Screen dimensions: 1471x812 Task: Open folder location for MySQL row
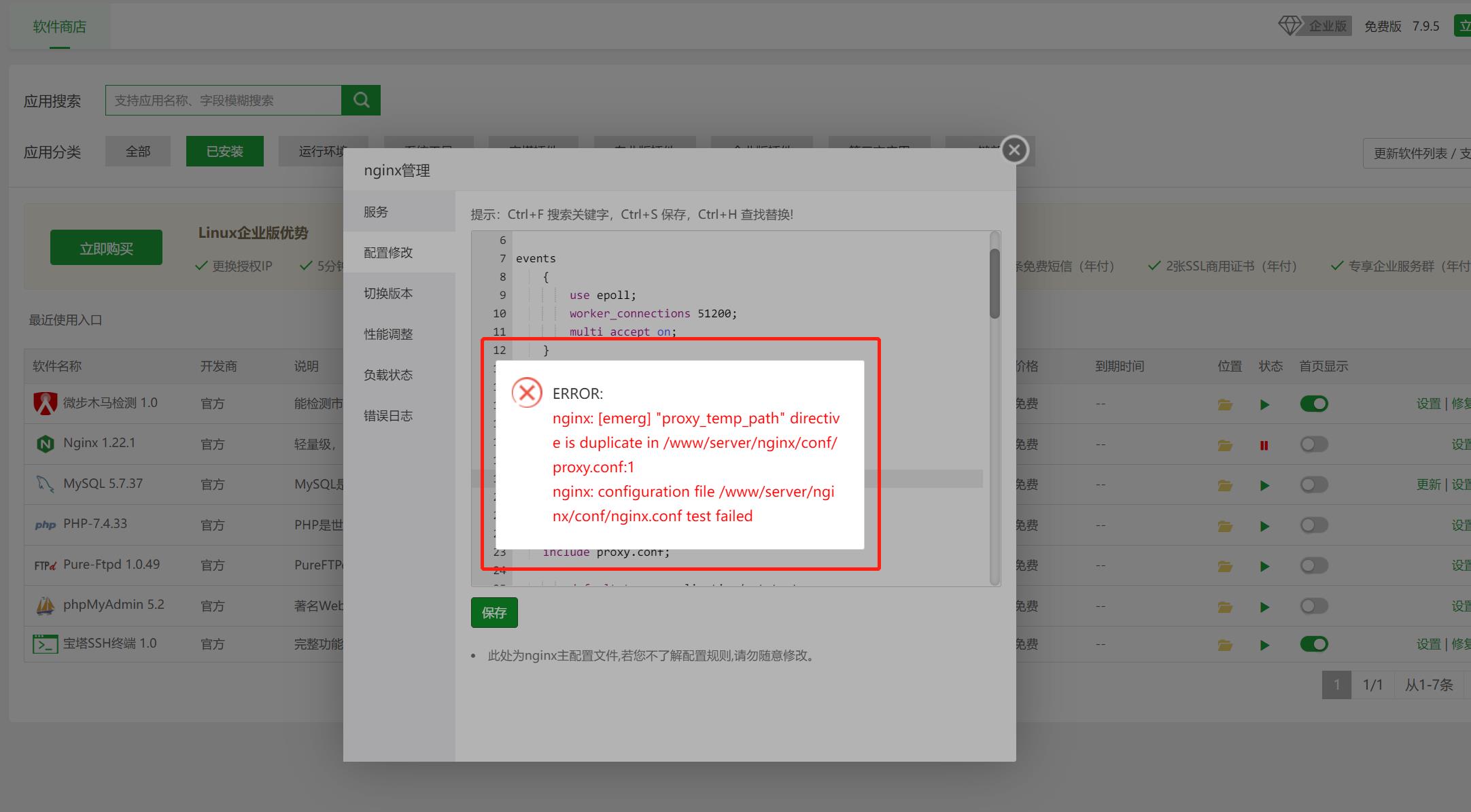[x=1225, y=485]
